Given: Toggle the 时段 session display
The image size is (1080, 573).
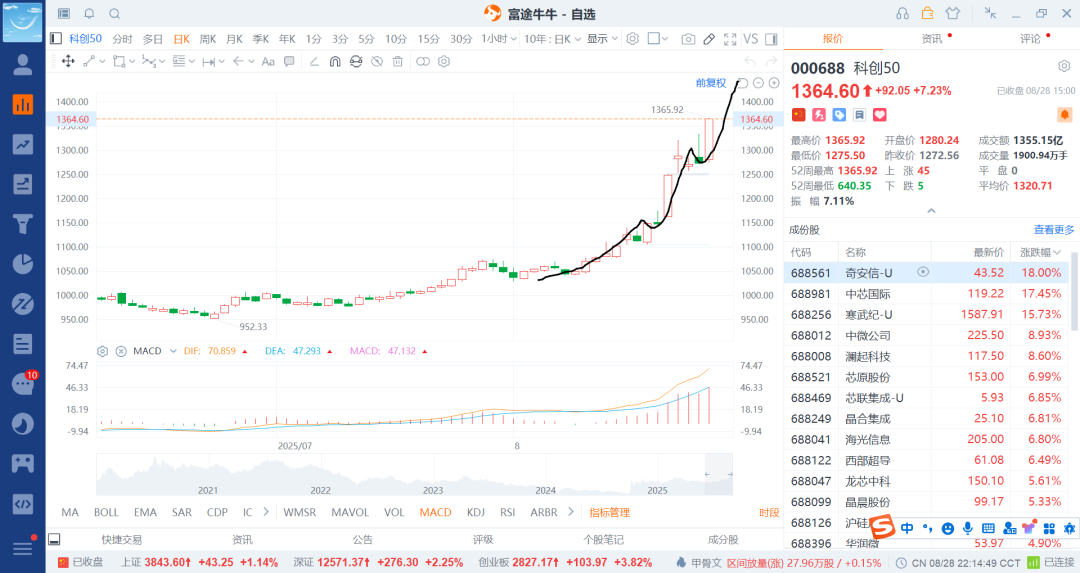Looking at the screenshot, I should point(769,512).
